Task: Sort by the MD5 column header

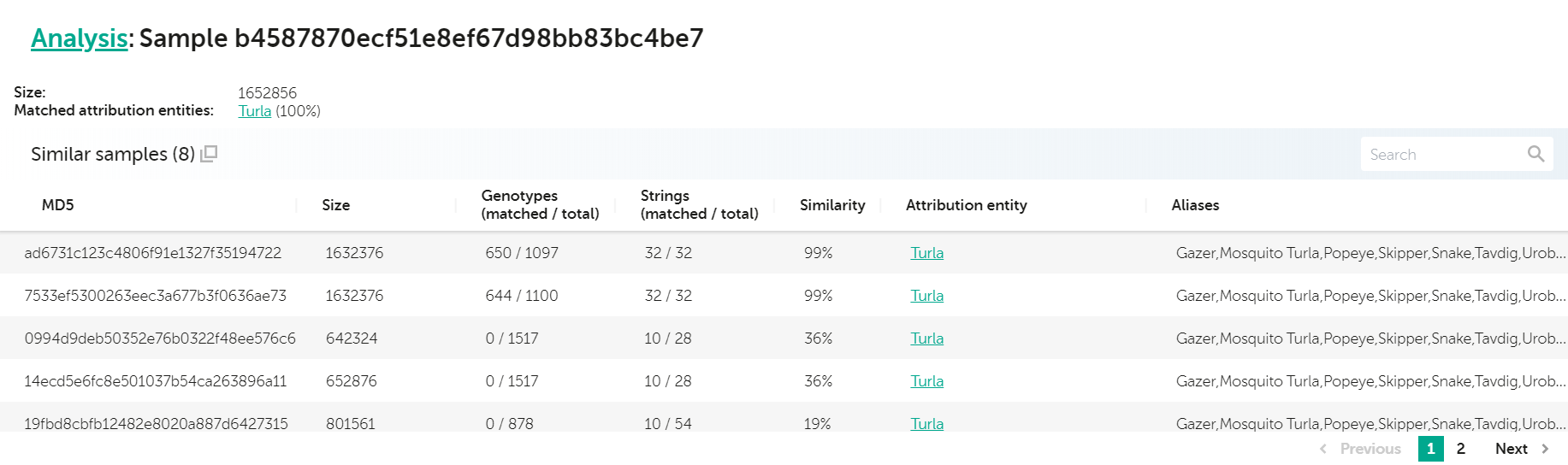Action: pos(58,205)
